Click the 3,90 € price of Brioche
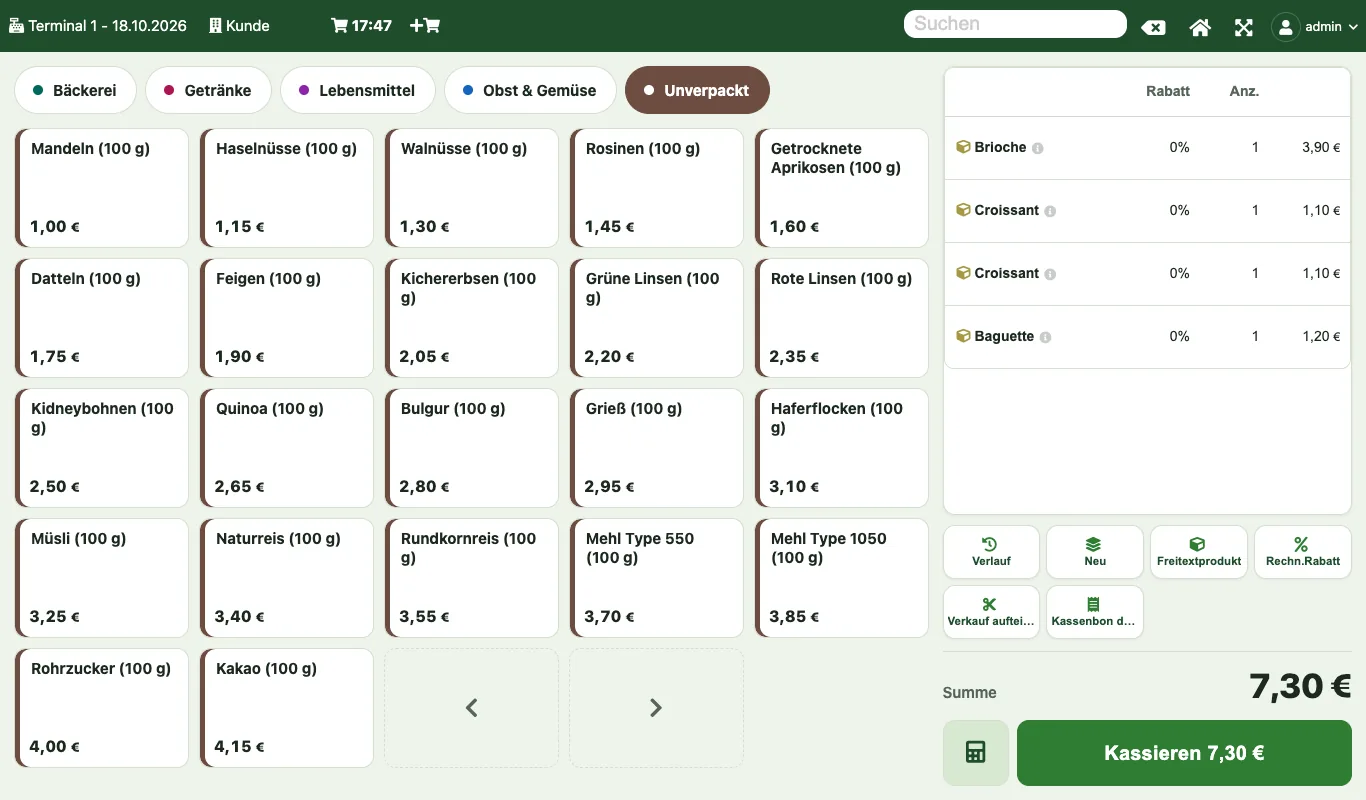This screenshot has height=800, width=1366. tap(1321, 148)
